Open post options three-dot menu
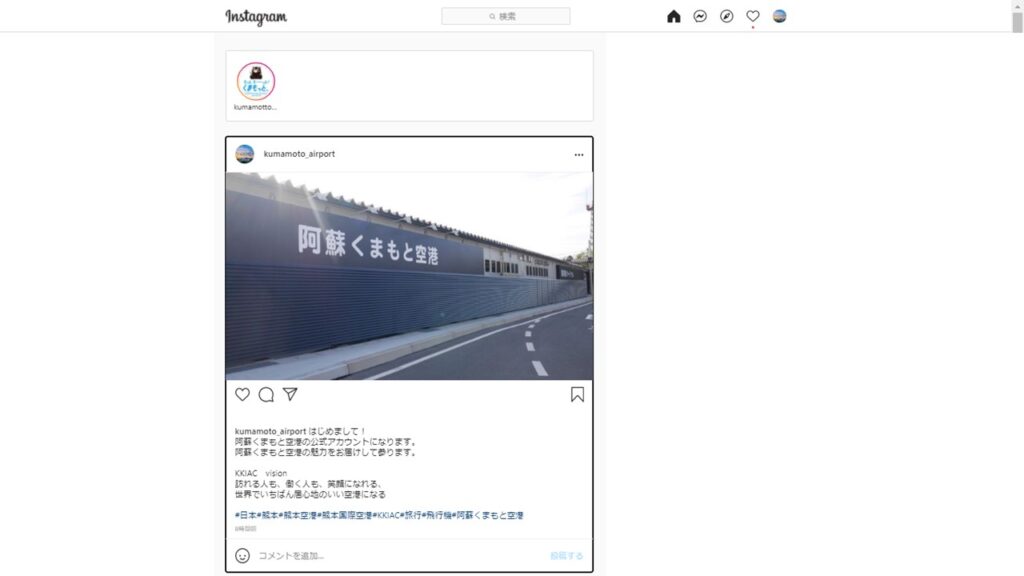The height and width of the screenshot is (576, 1024). click(x=579, y=155)
